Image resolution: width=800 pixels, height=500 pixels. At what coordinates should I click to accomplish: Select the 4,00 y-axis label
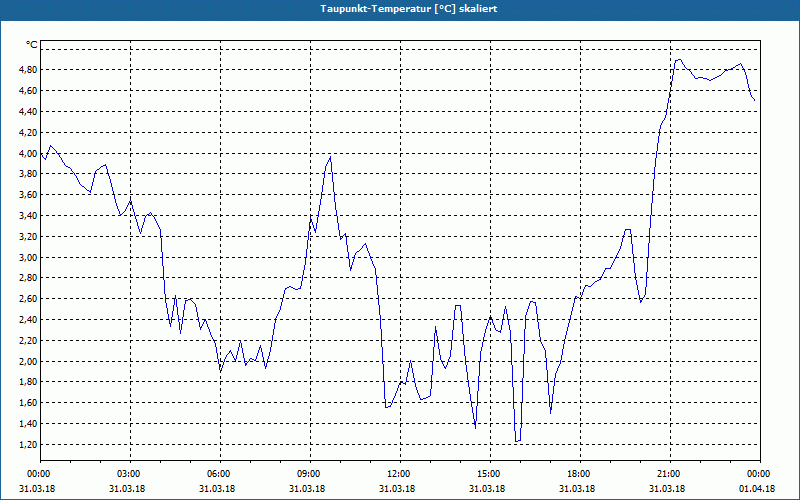point(27,153)
